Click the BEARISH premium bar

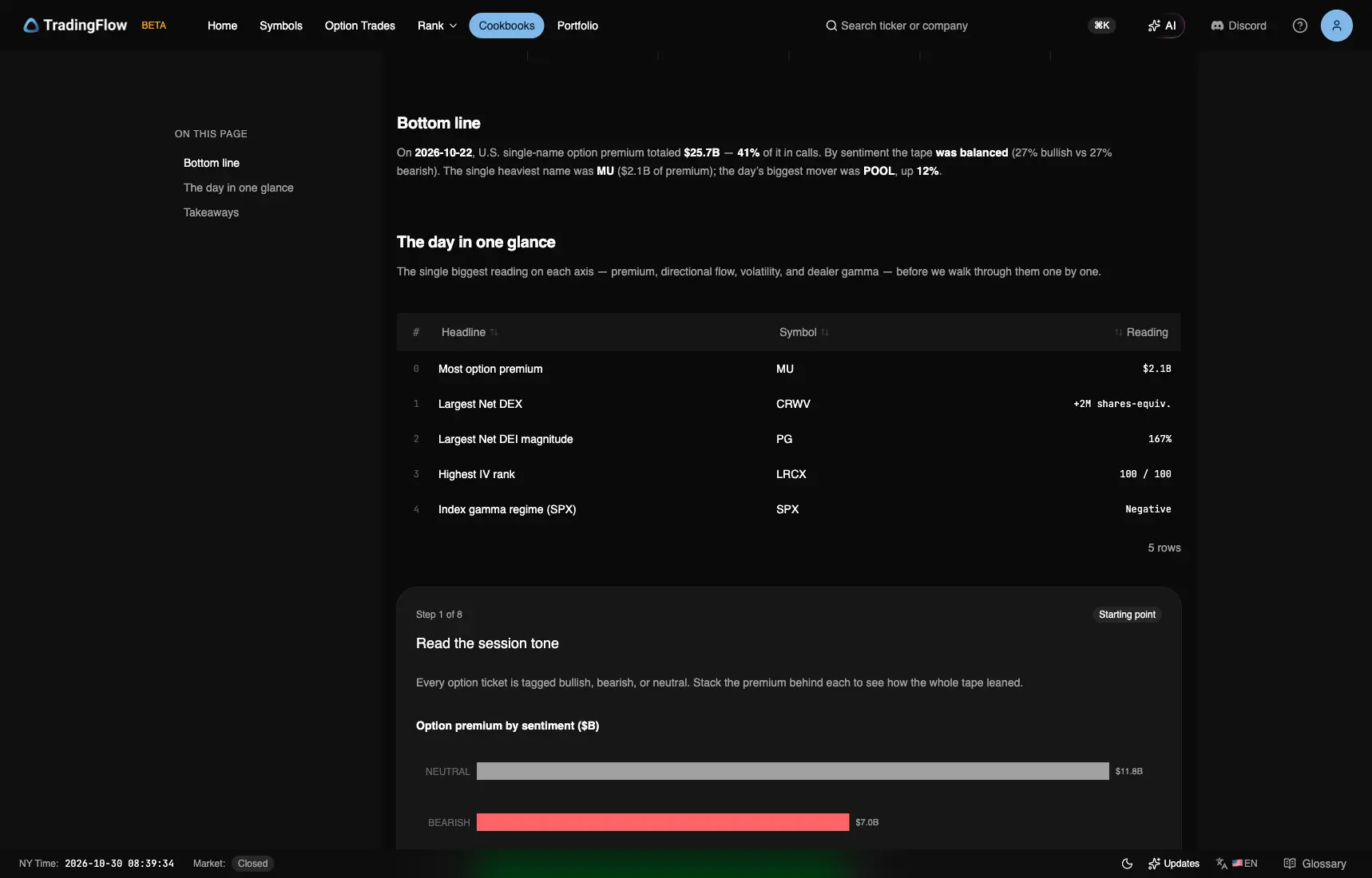[663, 822]
